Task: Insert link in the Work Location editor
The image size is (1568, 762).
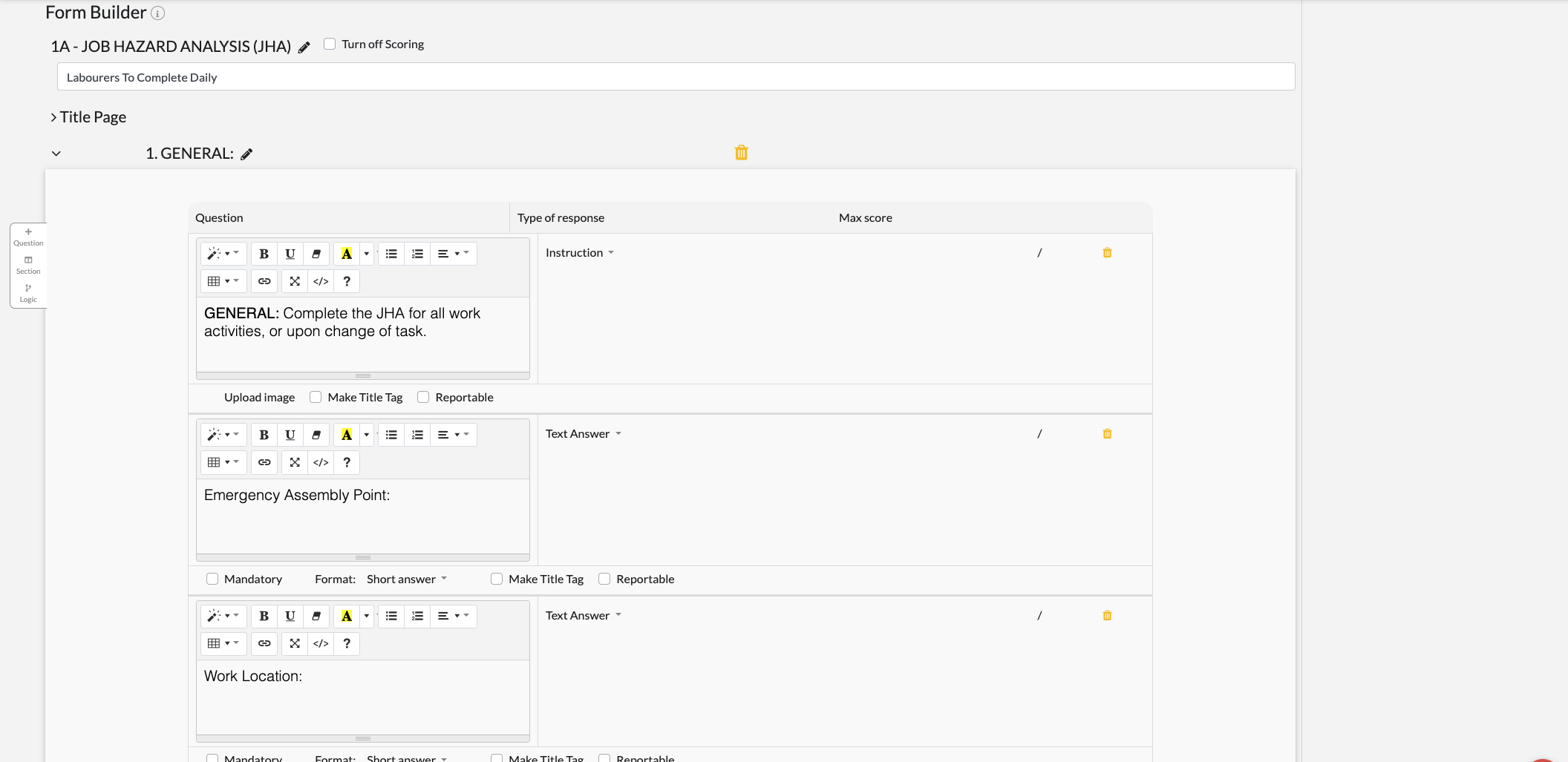Action: [x=264, y=643]
